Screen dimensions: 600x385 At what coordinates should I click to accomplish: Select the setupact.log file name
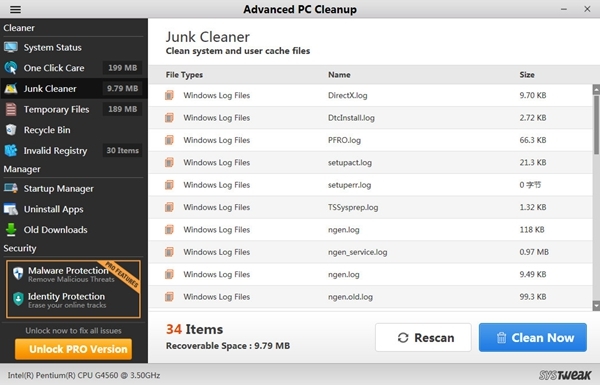(x=350, y=162)
